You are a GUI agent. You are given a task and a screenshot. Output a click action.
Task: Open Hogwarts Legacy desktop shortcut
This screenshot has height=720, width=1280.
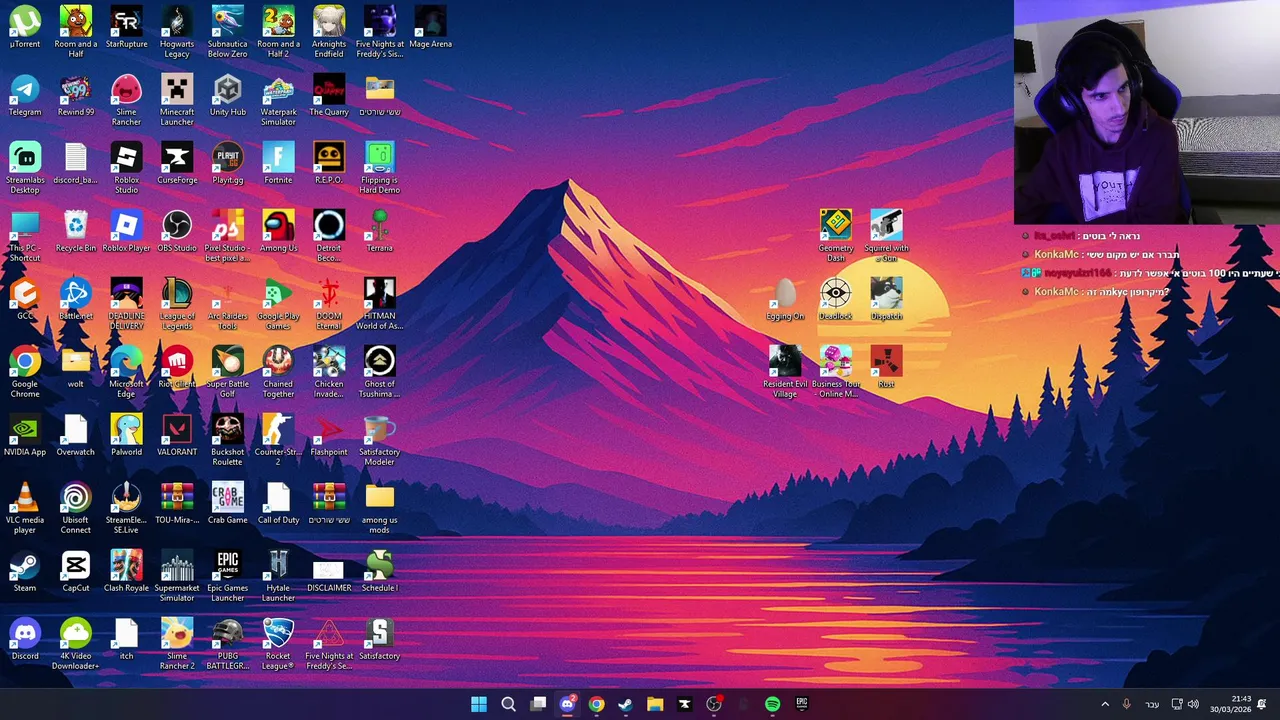coord(177,32)
